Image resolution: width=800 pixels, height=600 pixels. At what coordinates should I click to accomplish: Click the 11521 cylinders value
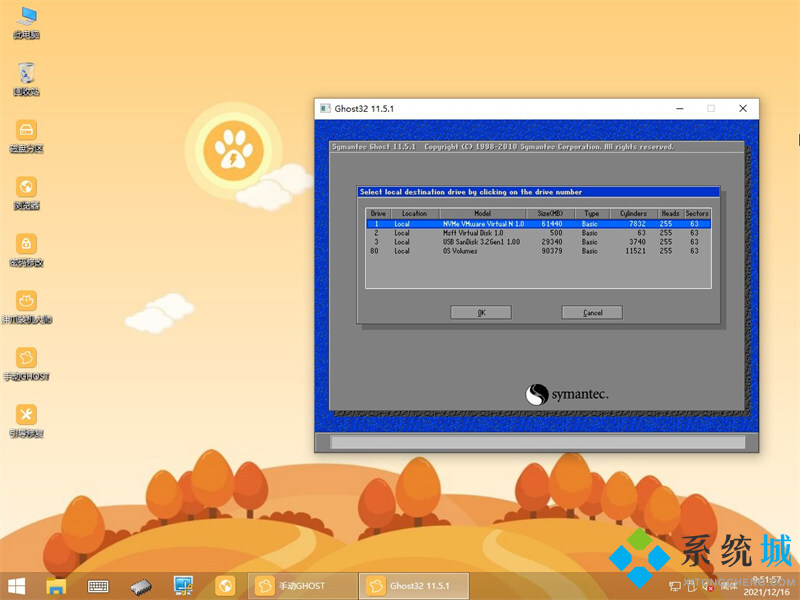pyautogui.click(x=635, y=251)
